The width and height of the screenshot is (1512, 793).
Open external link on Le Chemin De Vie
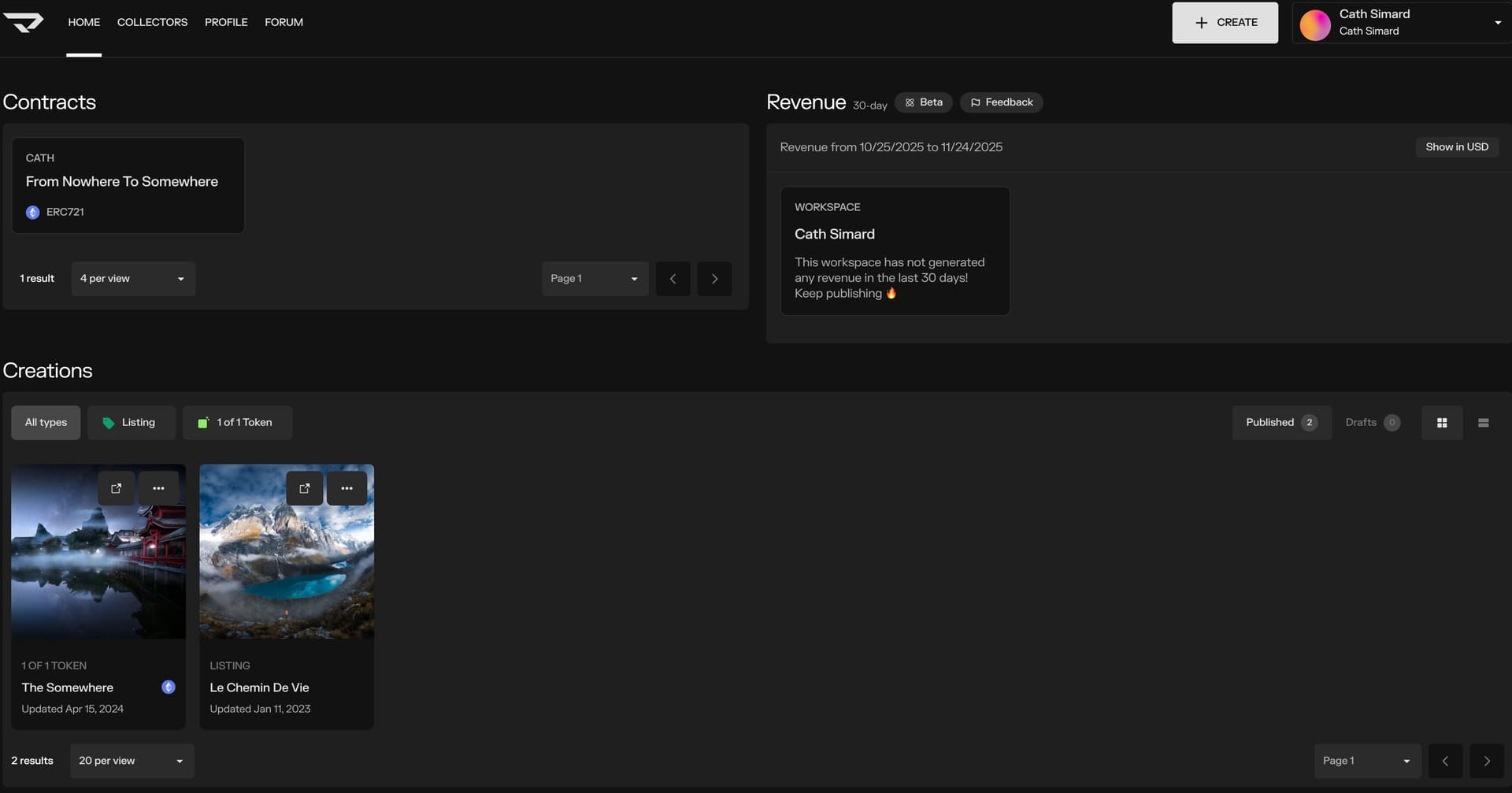tap(304, 488)
